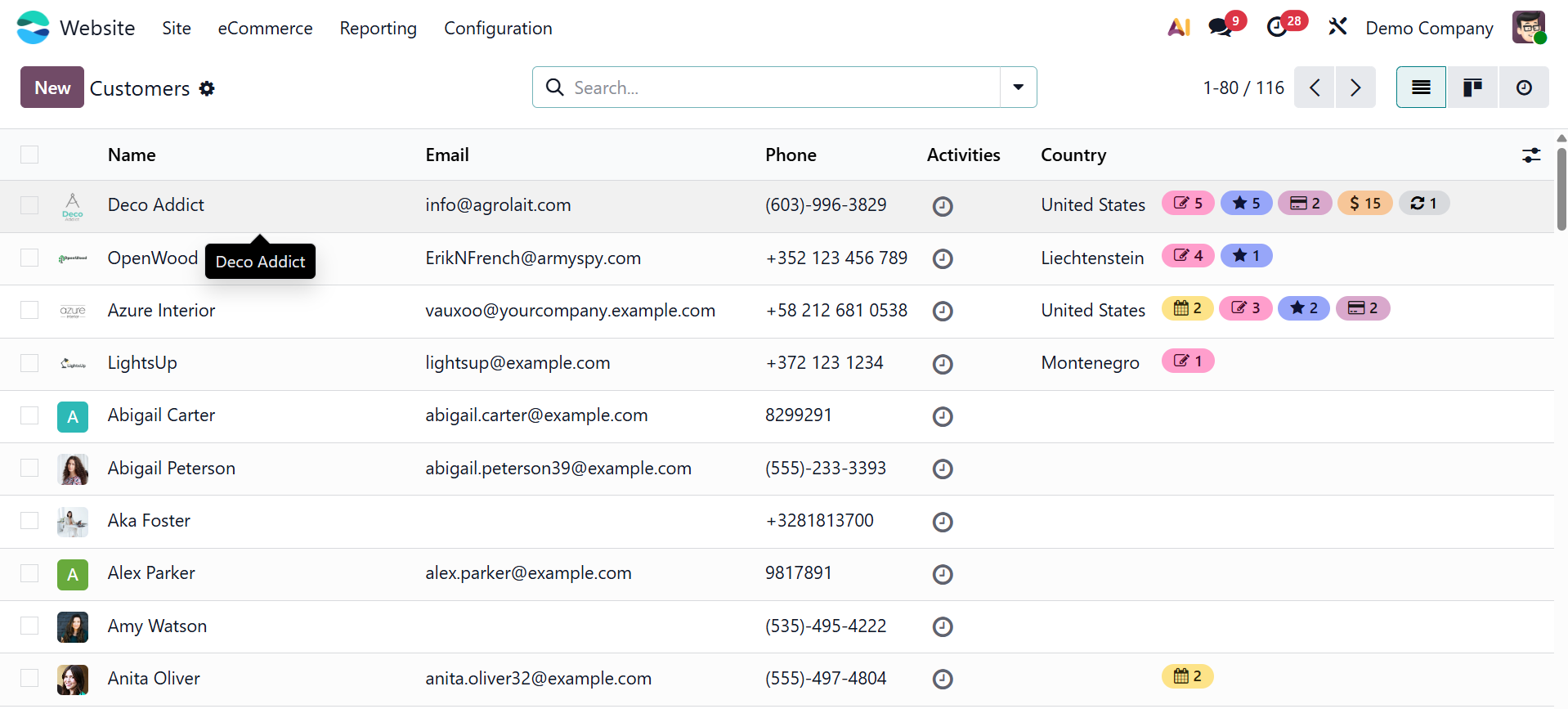
Task: Click the New button
Action: pyautogui.click(x=52, y=88)
